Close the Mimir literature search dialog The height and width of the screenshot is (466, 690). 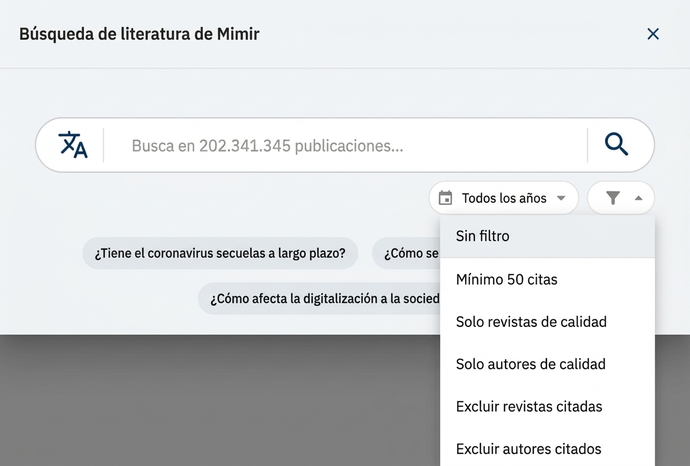coord(653,34)
